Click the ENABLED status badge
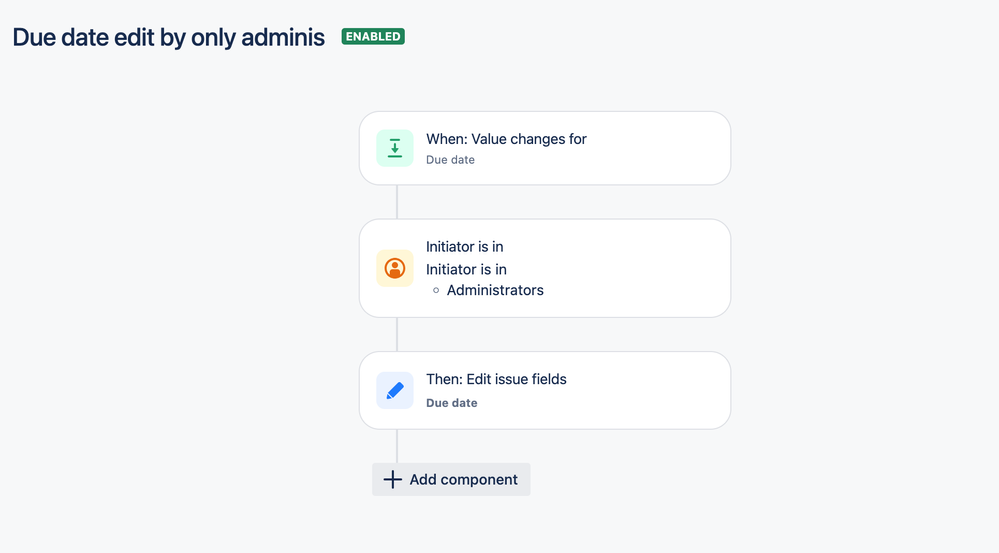Screen dimensions: 999x553 (x=373, y=36)
